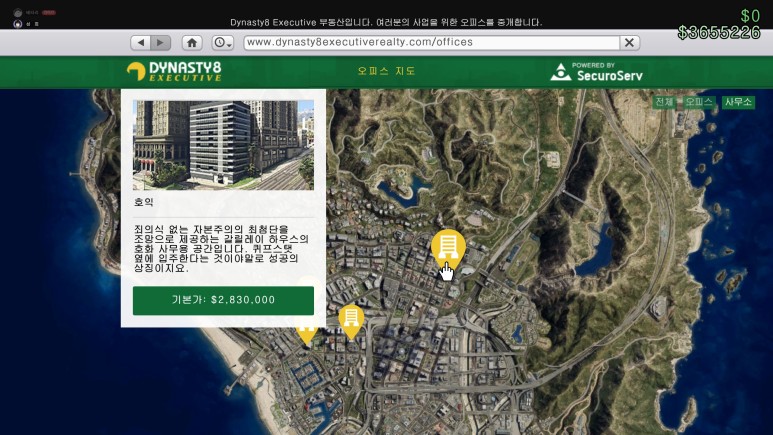This screenshot has width=773, height=435.
Task: Click the office building photo thumbnail
Action: 223,145
